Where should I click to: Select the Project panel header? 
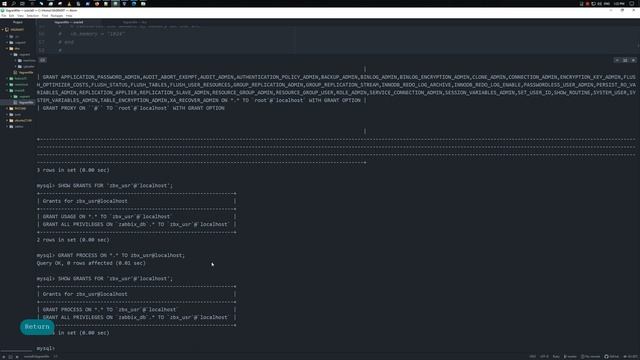[x=18, y=22]
